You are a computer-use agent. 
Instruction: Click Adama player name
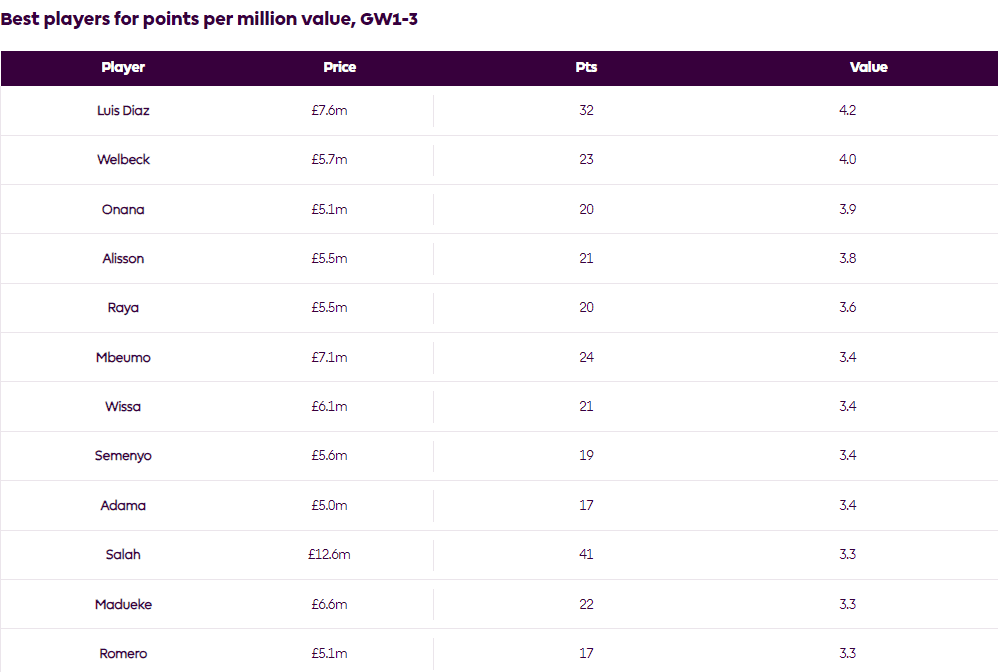pos(123,506)
